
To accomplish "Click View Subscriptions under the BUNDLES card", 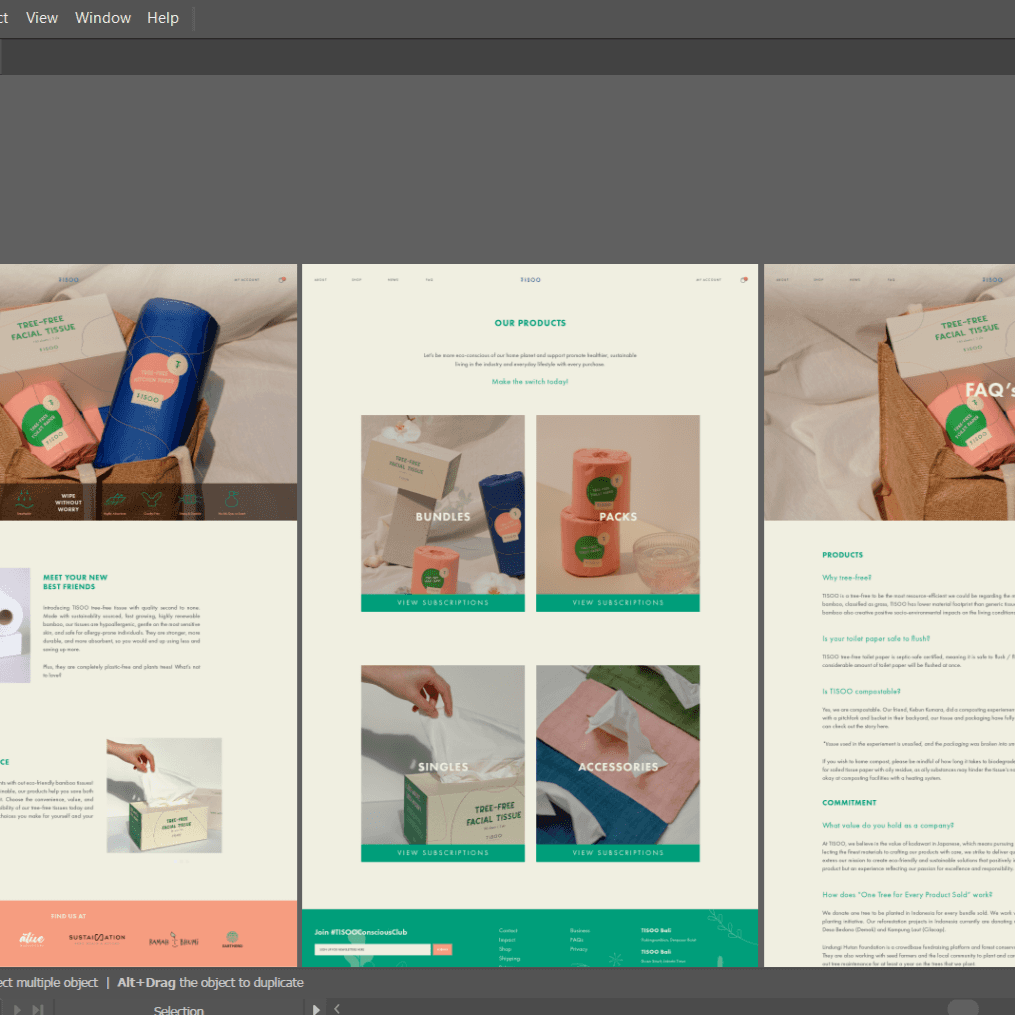I will (x=443, y=603).
